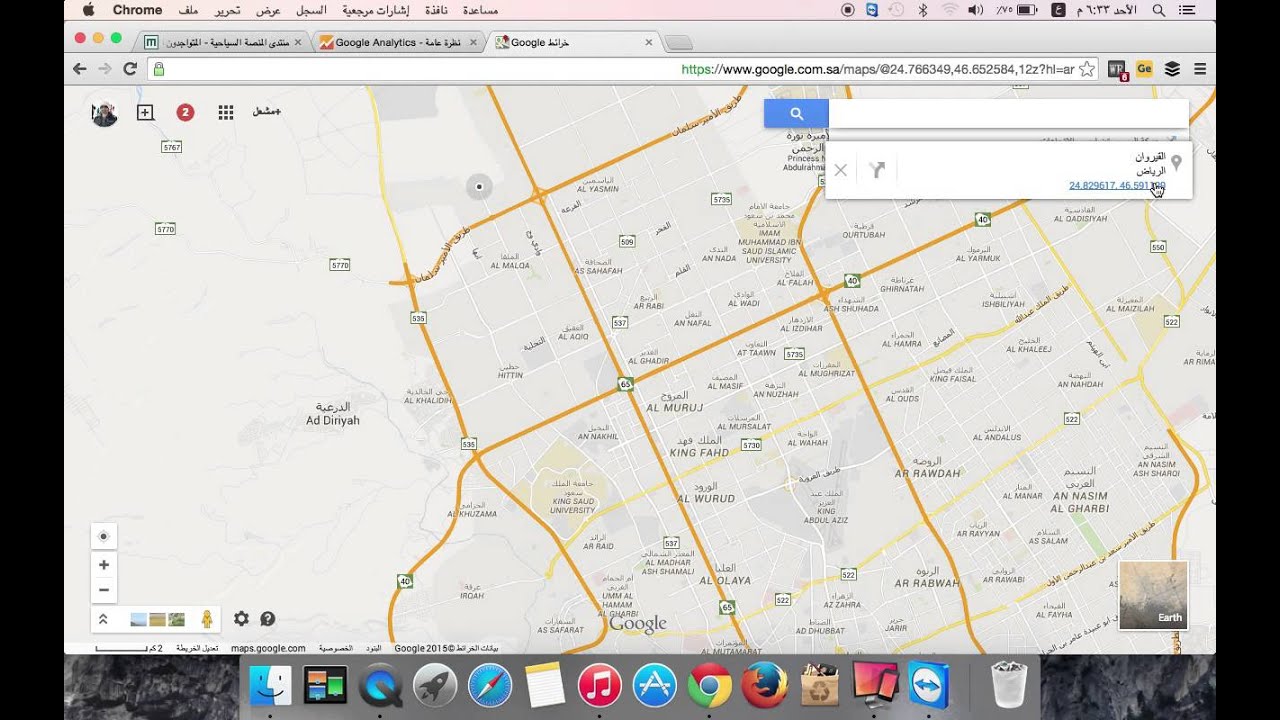Open the البنود terms link
The width and height of the screenshot is (1280, 720).
pyautogui.click(x=373, y=648)
